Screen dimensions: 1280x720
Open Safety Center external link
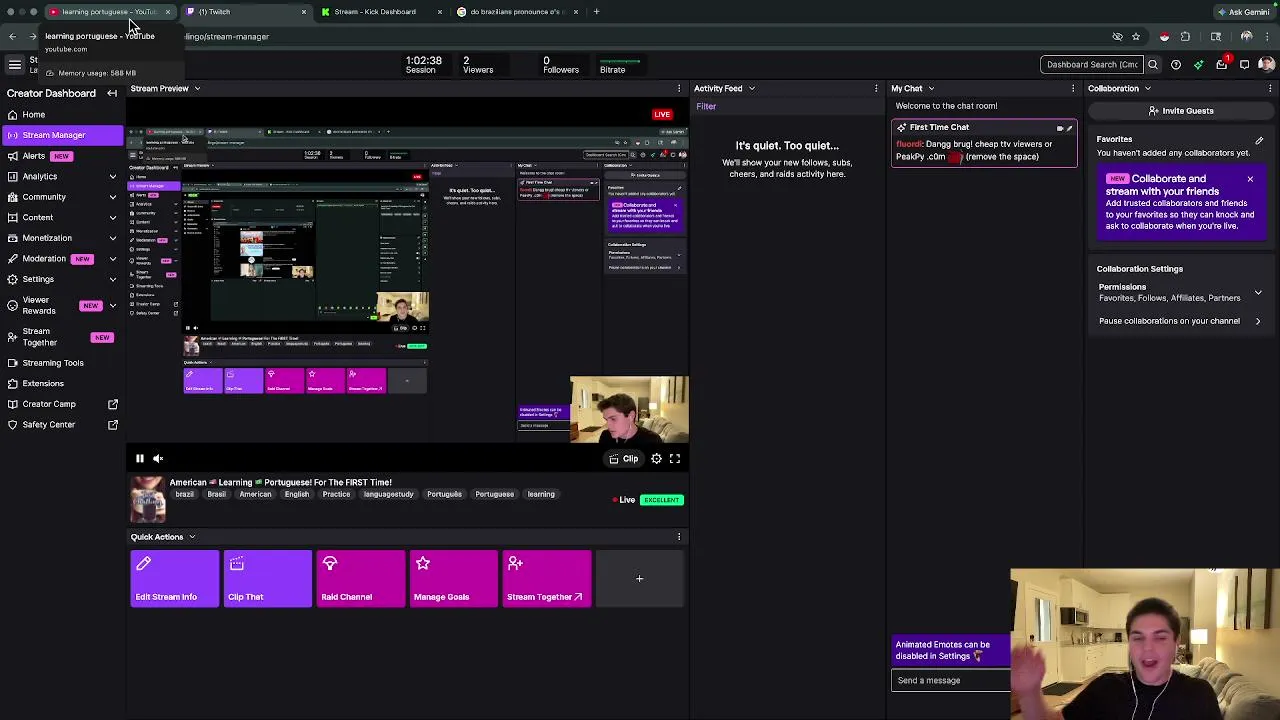(113, 425)
